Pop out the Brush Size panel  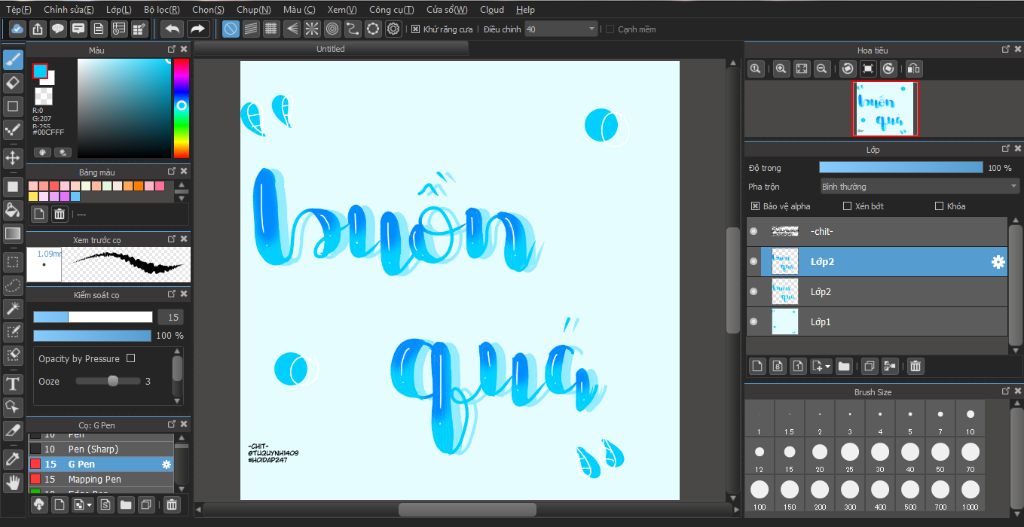(1006, 391)
